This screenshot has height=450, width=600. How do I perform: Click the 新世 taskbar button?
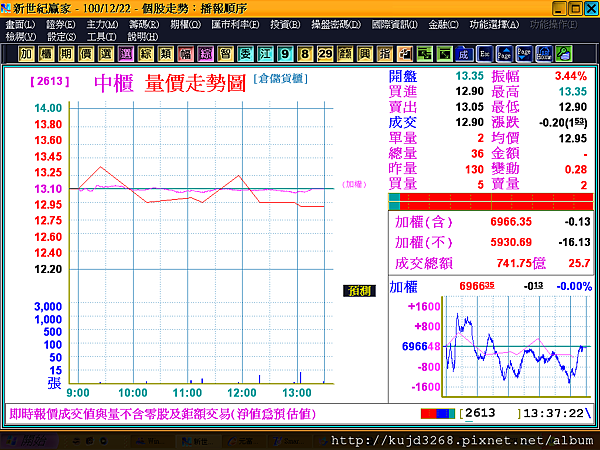[x=197, y=441]
